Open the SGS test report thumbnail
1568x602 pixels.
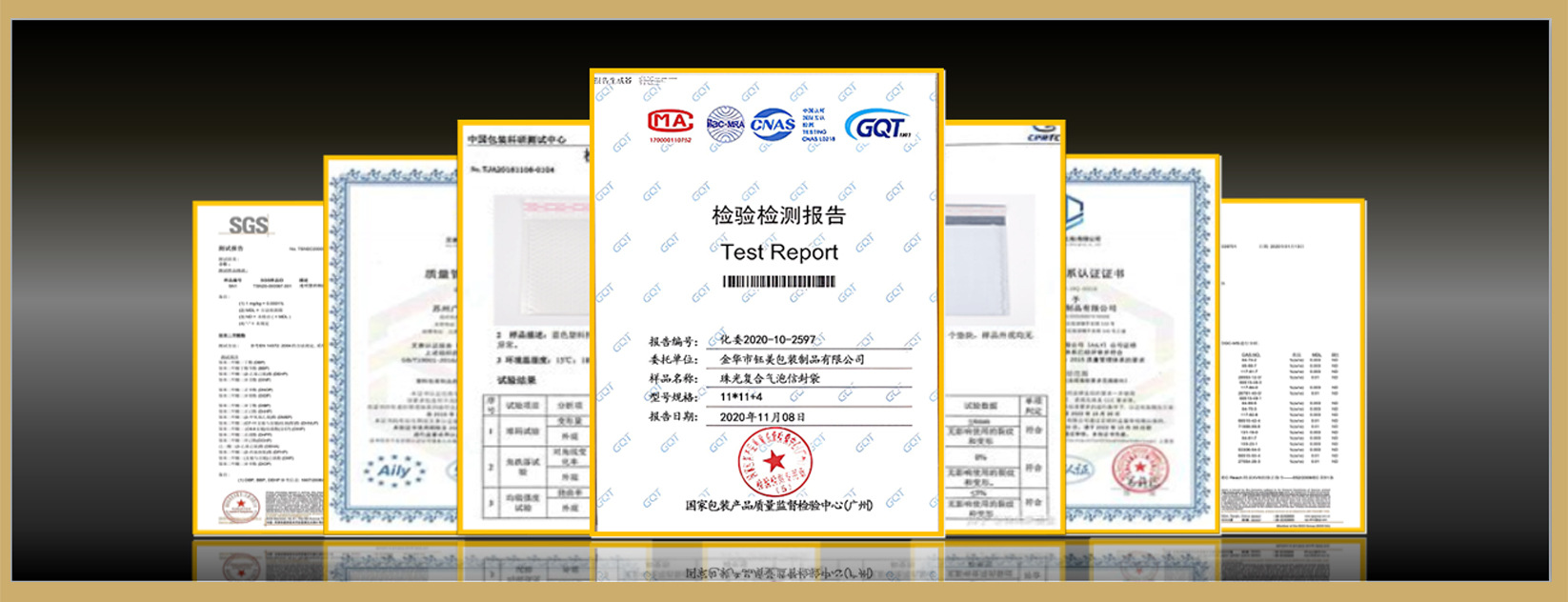coord(259,367)
